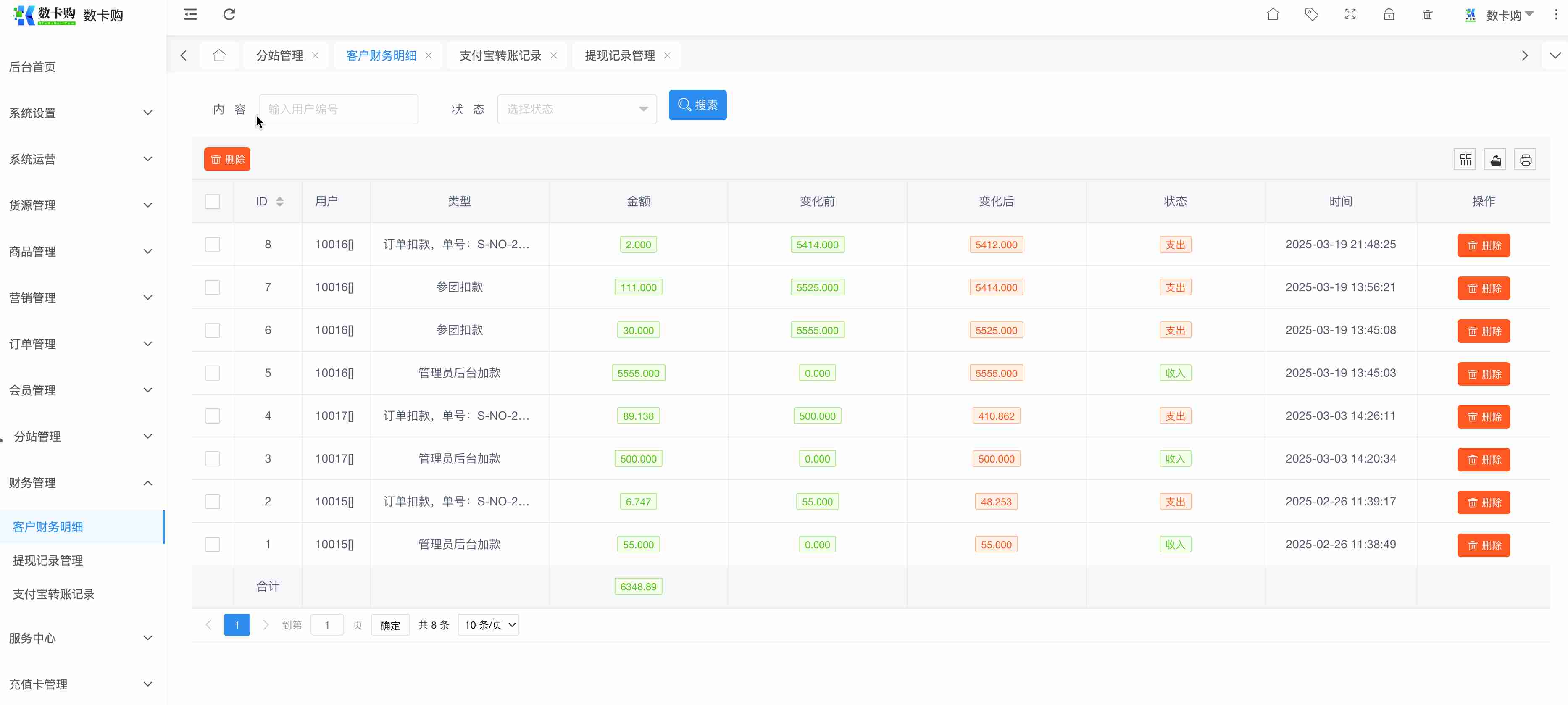Check the checkbox for record ID 8
This screenshot has height=705, width=1568.
(213, 245)
